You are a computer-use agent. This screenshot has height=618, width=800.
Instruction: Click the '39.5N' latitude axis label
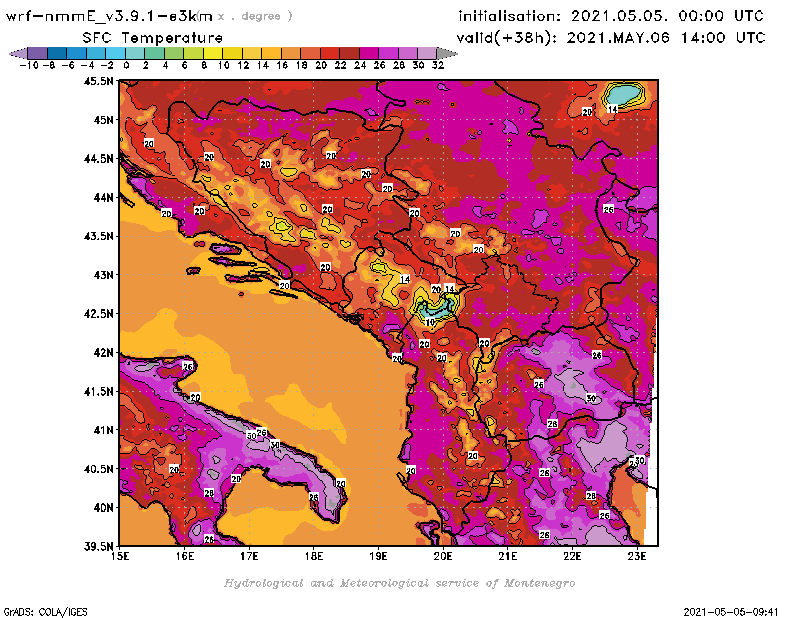[x=98, y=546]
